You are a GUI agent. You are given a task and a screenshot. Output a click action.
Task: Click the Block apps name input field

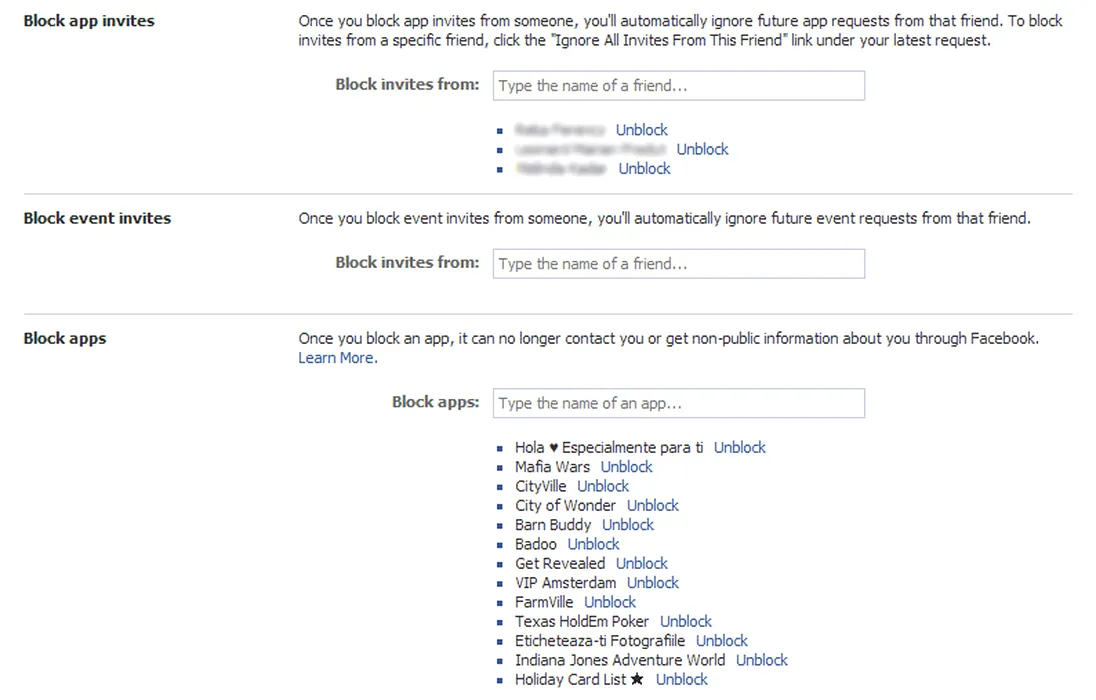point(678,404)
